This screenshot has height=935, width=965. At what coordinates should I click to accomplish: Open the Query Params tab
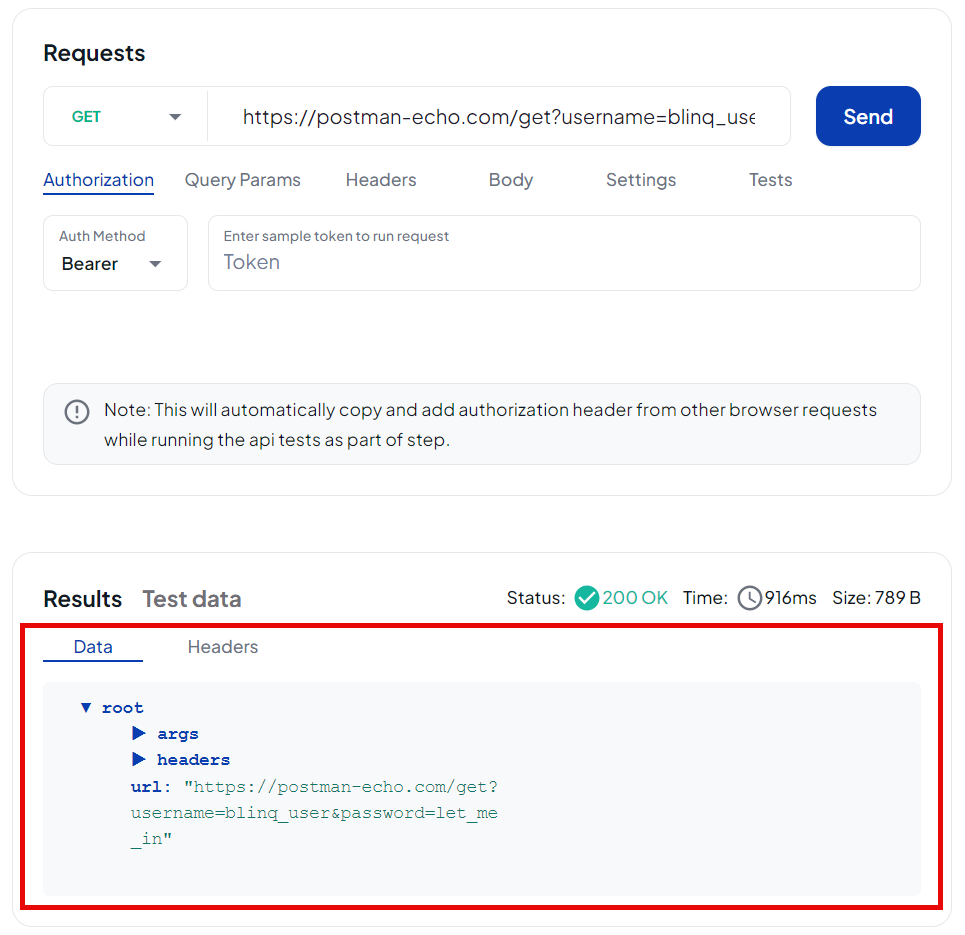coord(242,180)
